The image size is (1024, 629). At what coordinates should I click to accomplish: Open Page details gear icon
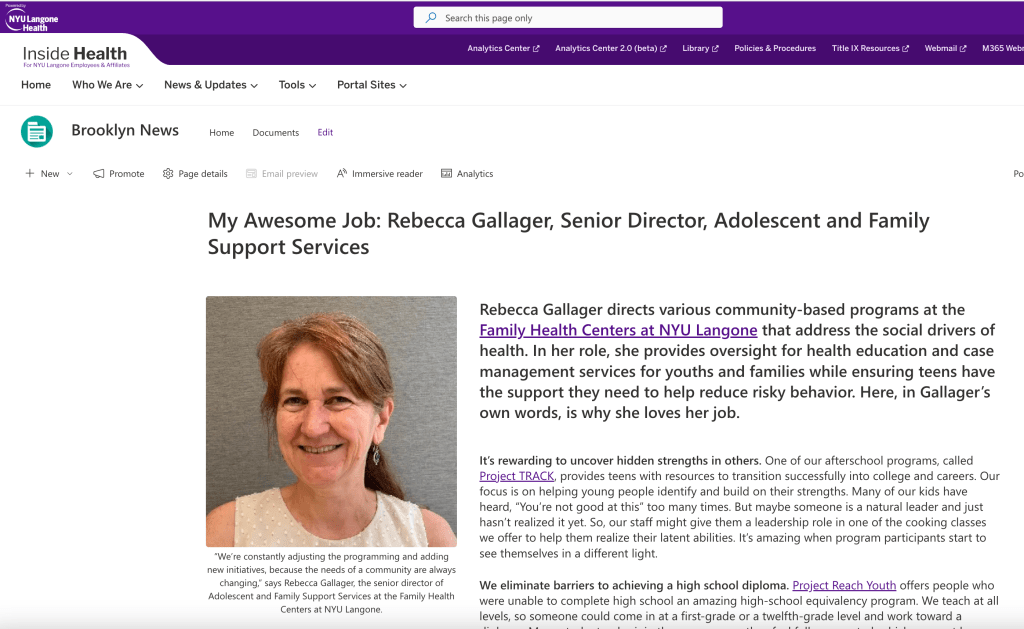pyautogui.click(x=168, y=174)
